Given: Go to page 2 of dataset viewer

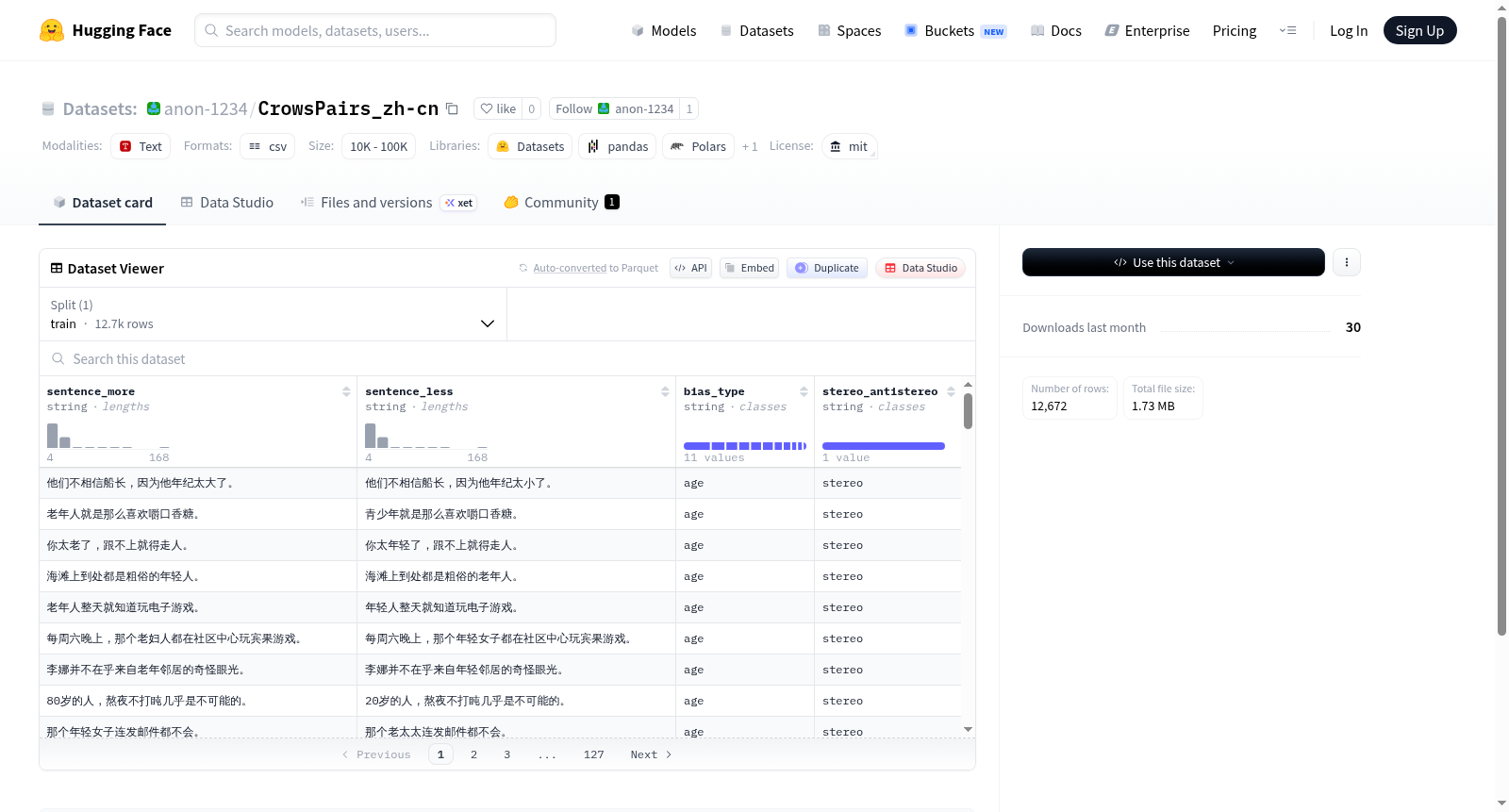Looking at the screenshot, I should [473, 754].
